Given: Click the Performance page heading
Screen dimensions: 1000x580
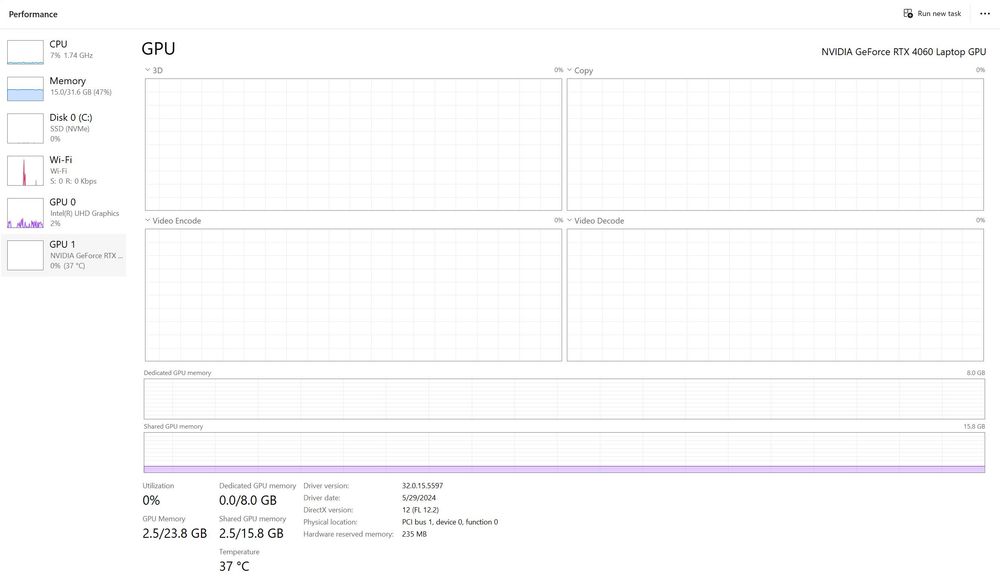Looking at the screenshot, I should point(33,14).
